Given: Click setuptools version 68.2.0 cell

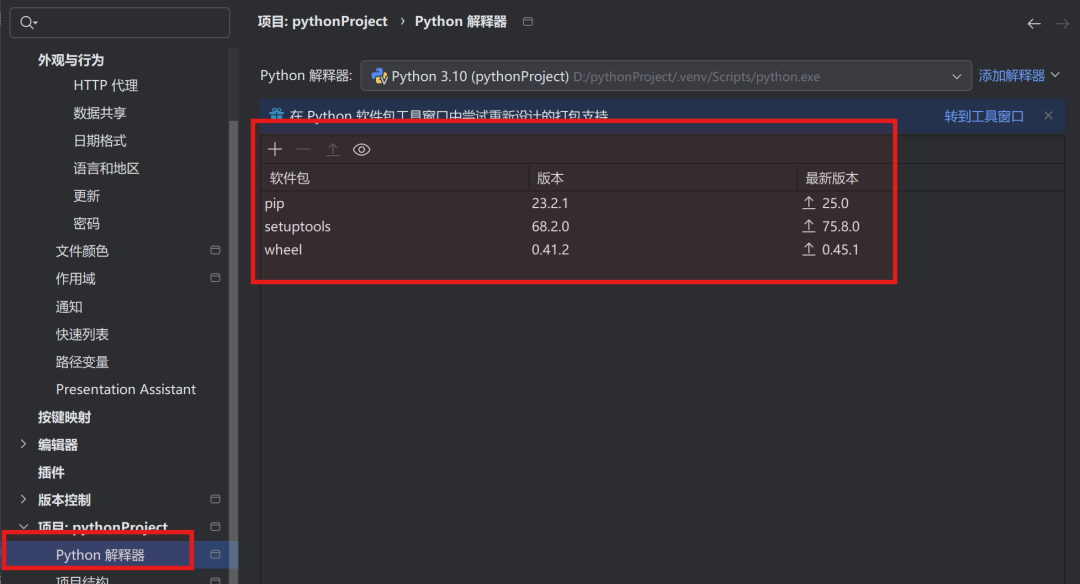Looking at the screenshot, I should [550, 227].
